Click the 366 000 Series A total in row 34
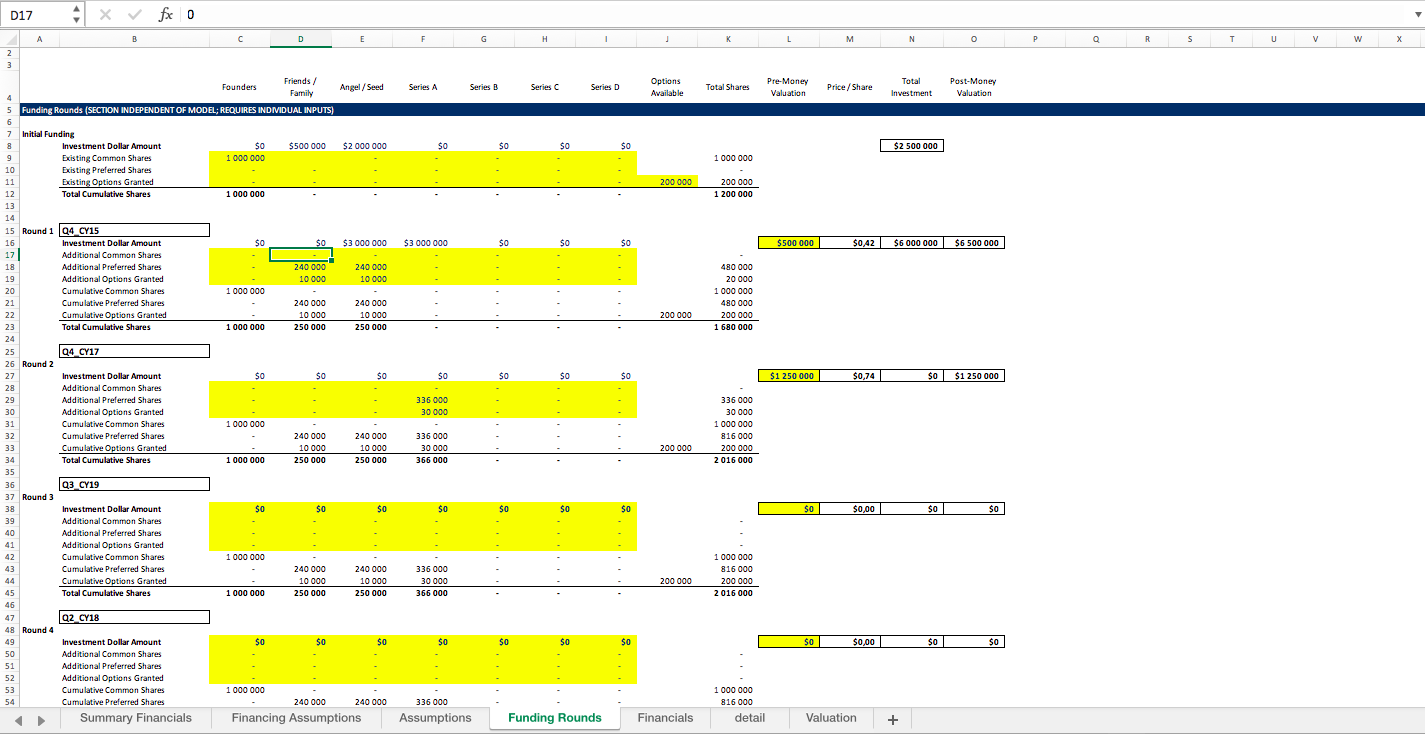Viewport: 1425px width, 734px height. 423,460
